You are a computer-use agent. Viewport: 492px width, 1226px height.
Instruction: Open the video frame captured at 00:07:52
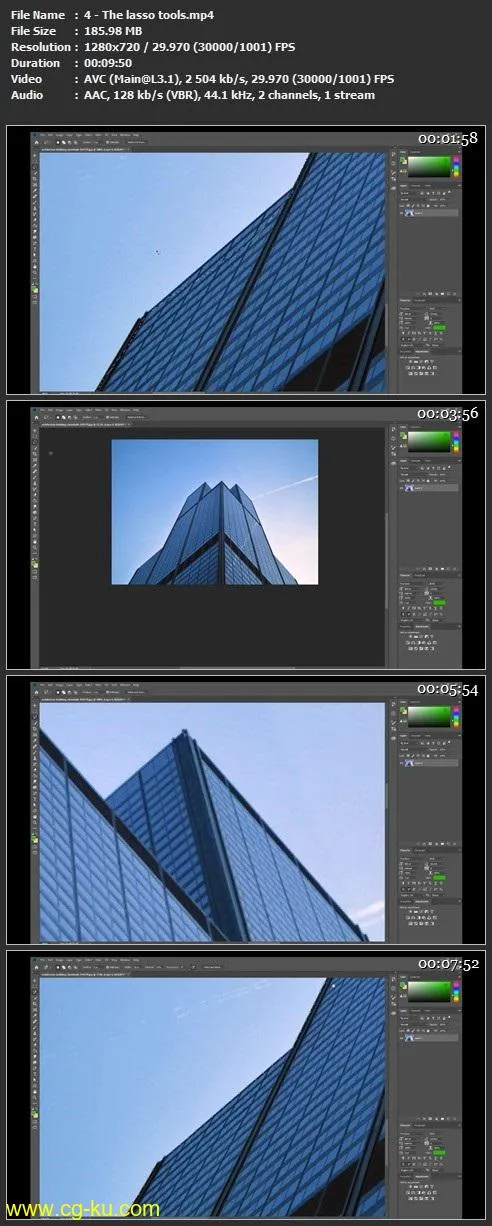246,1084
